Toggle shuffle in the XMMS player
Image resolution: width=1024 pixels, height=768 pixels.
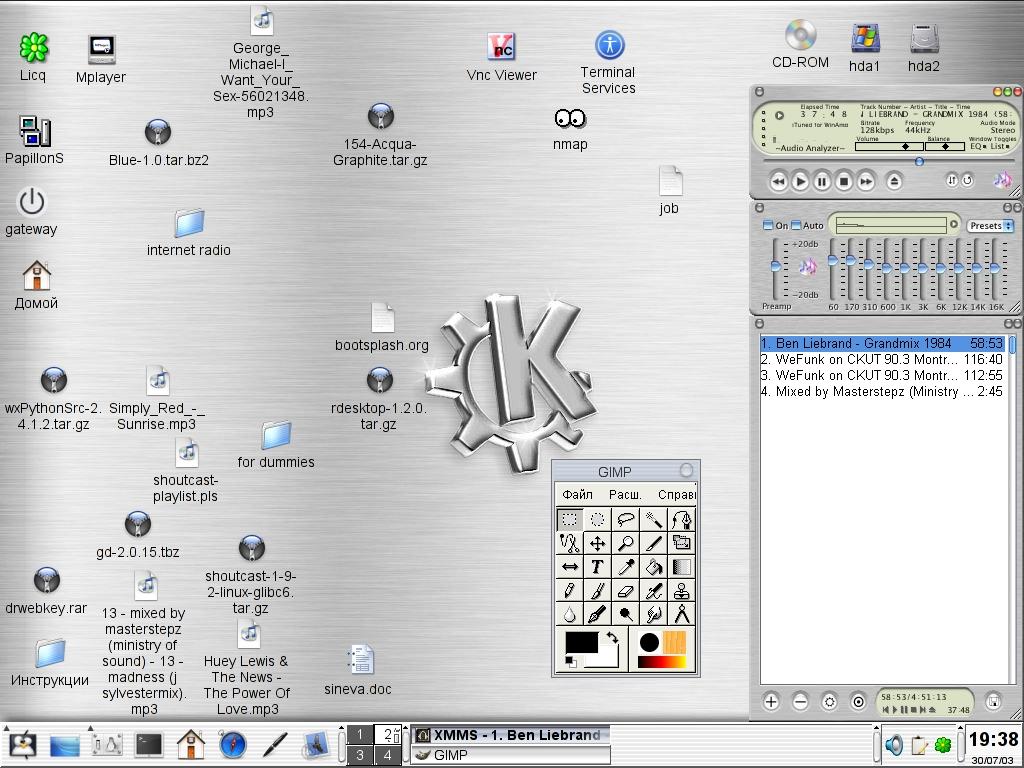point(952,180)
